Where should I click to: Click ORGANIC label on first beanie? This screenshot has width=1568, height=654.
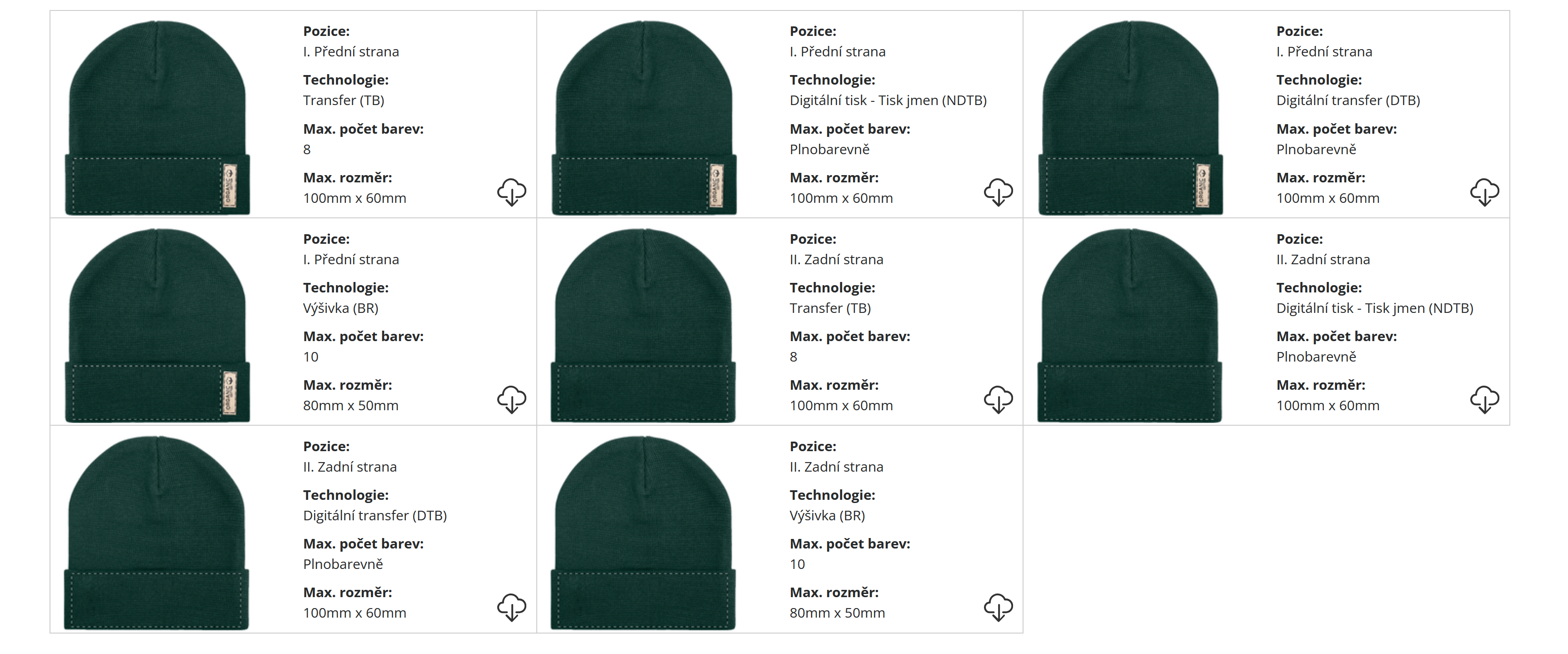(x=230, y=186)
